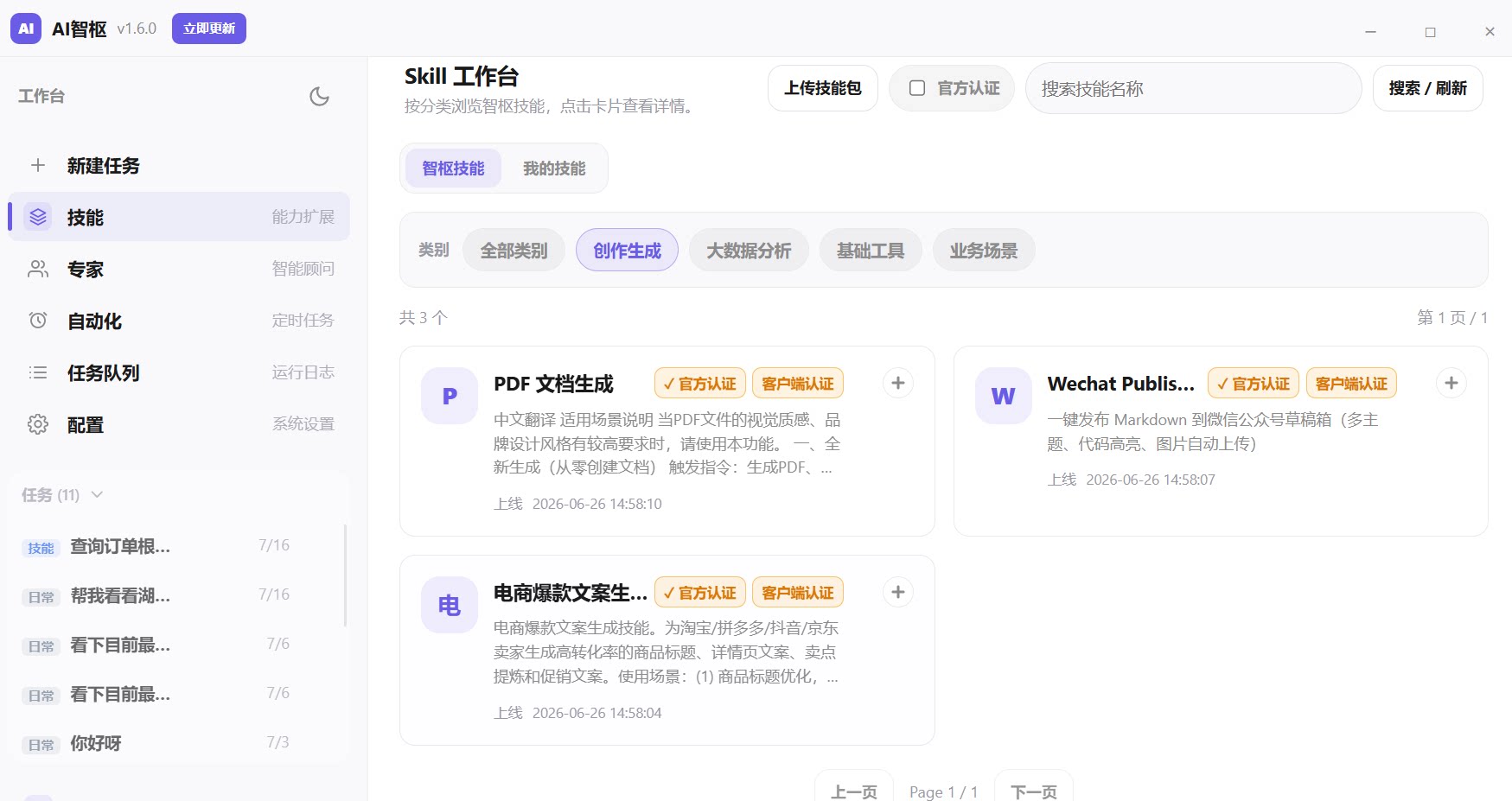Click the P avatar of PDF 文档生成

(x=450, y=396)
